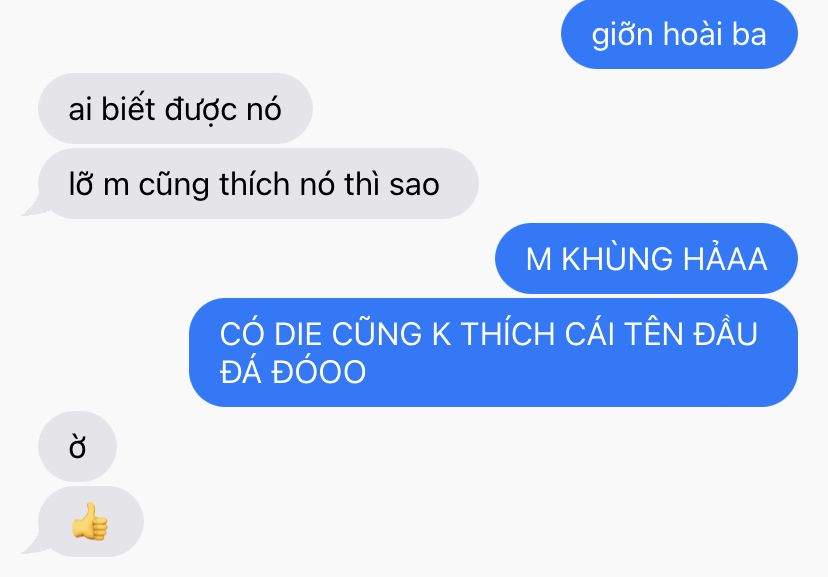Screen dimensions: 828x577
Task: Tap the "M KHÙNG HẢAA" blue bubble
Action: point(646,259)
